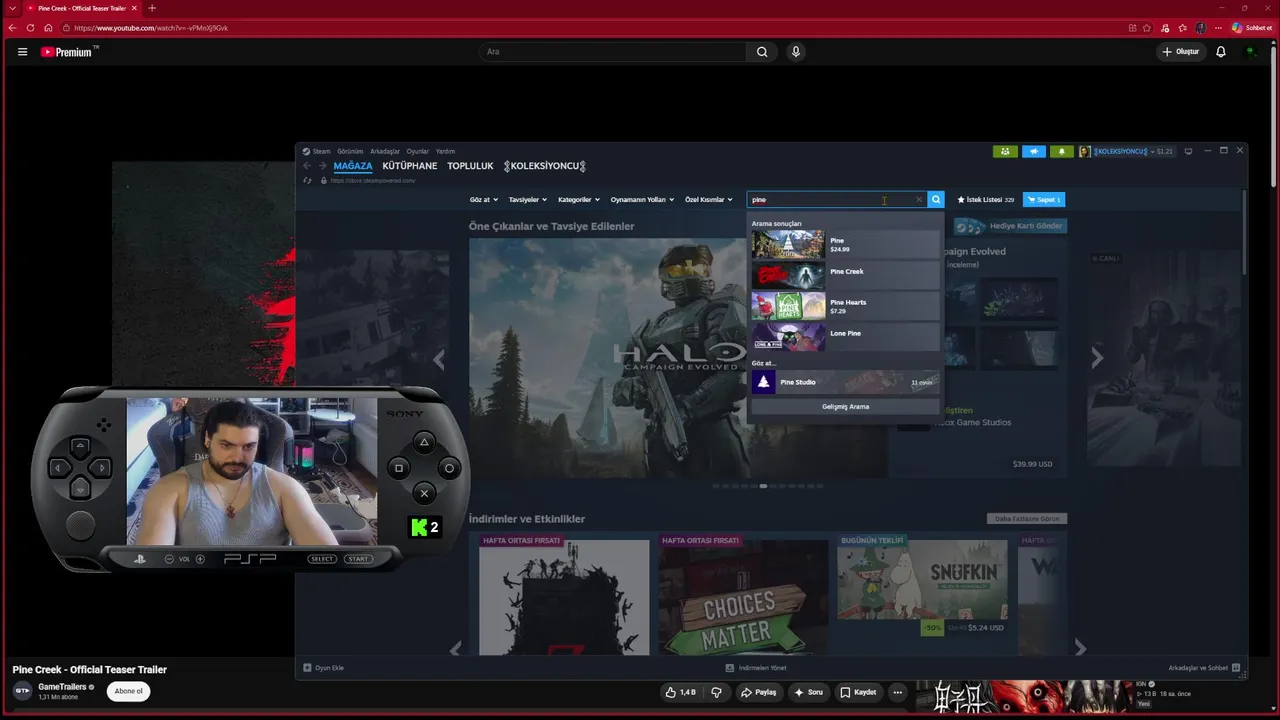
Task: Open the Arkadaşlar menu in Steam
Action: [x=385, y=152]
